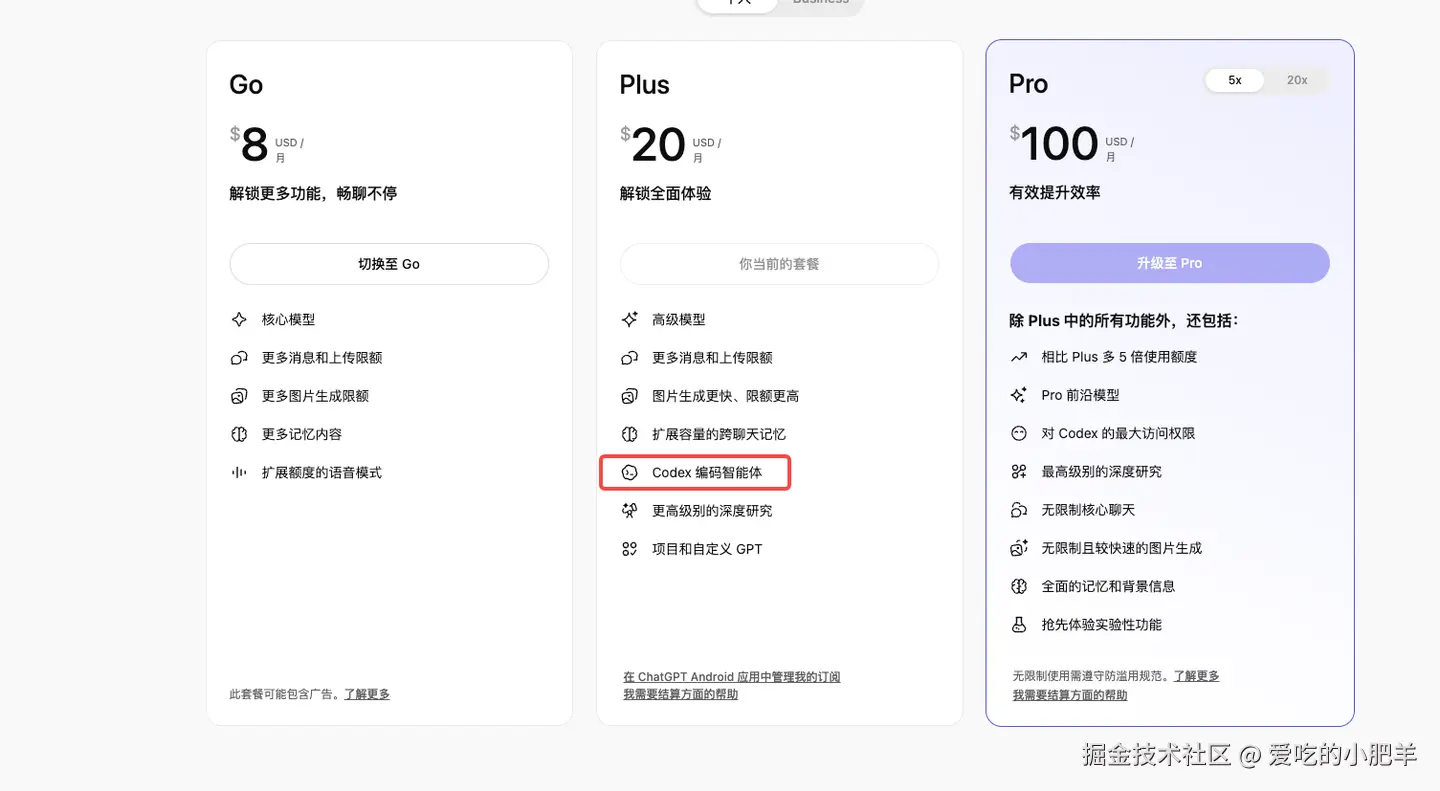Image resolution: width=1440 pixels, height=791 pixels.
Task: Click the Codex 编码智能体 icon in Plus
Action: point(629,473)
